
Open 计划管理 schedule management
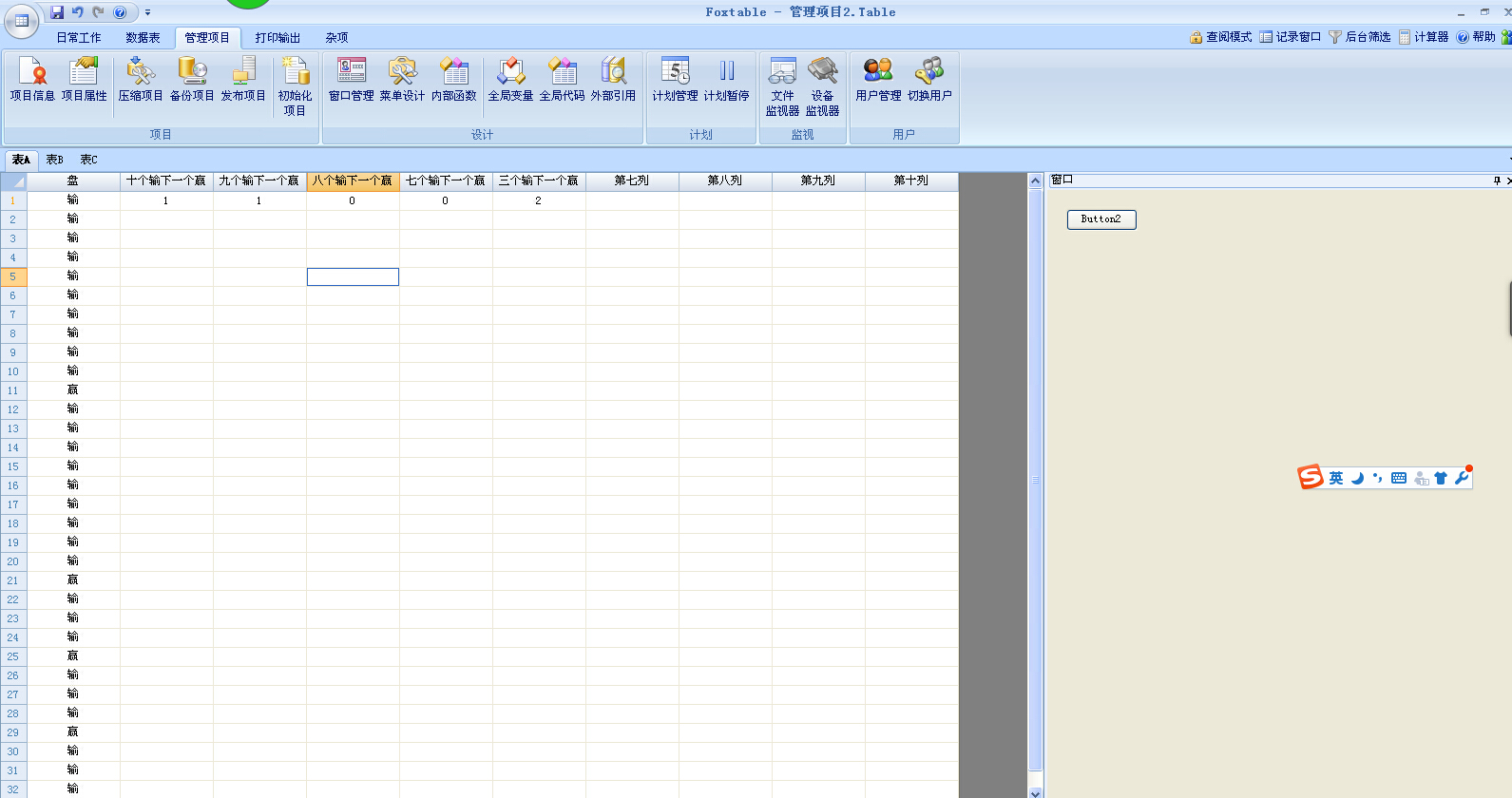click(675, 79)
